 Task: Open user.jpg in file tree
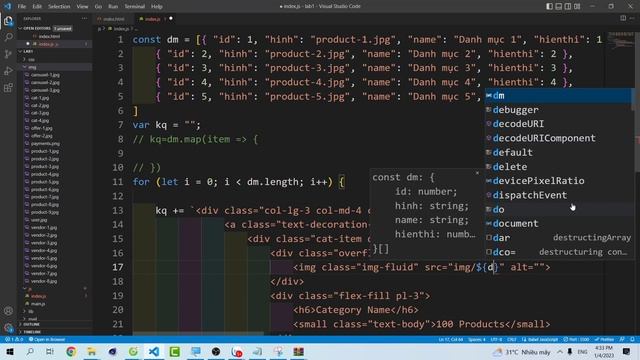point(39,220)
